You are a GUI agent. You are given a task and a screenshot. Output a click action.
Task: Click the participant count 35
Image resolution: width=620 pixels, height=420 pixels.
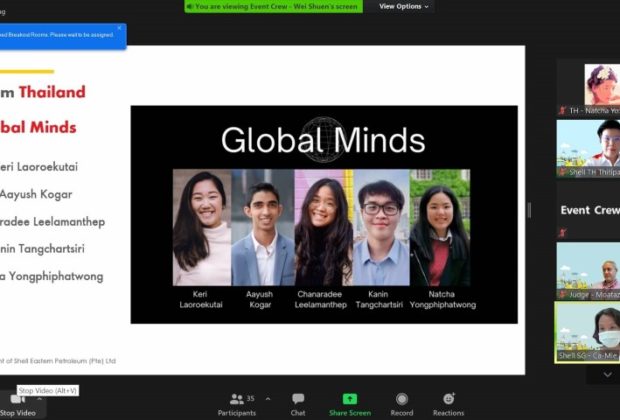[251, 398]
